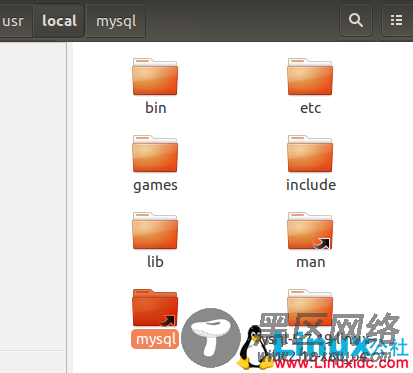The height and width of the screenshot is (373, 413).
Task: Open the bin folder icon
Action: tap(155, 77)
